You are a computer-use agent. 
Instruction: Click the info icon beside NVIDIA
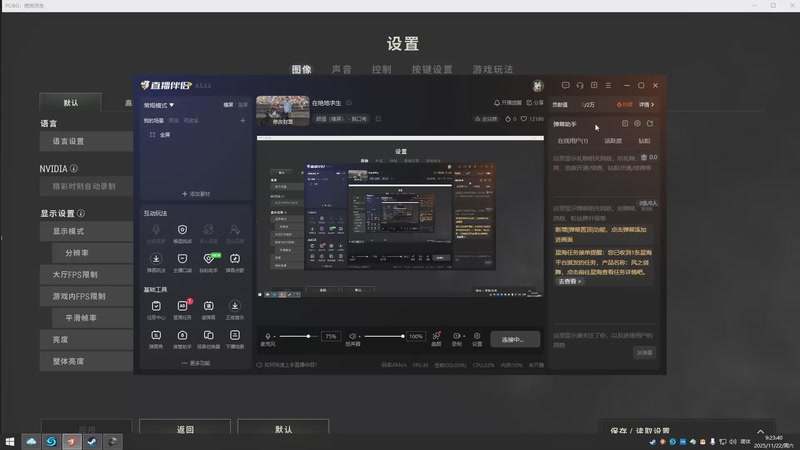click(x=74, y=168)
